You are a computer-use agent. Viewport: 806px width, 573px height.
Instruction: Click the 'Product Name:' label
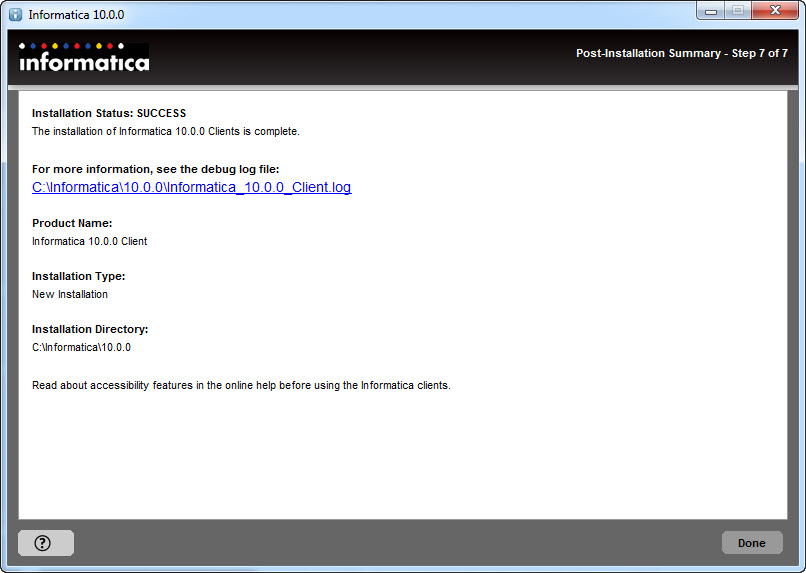tap(72, 223)
